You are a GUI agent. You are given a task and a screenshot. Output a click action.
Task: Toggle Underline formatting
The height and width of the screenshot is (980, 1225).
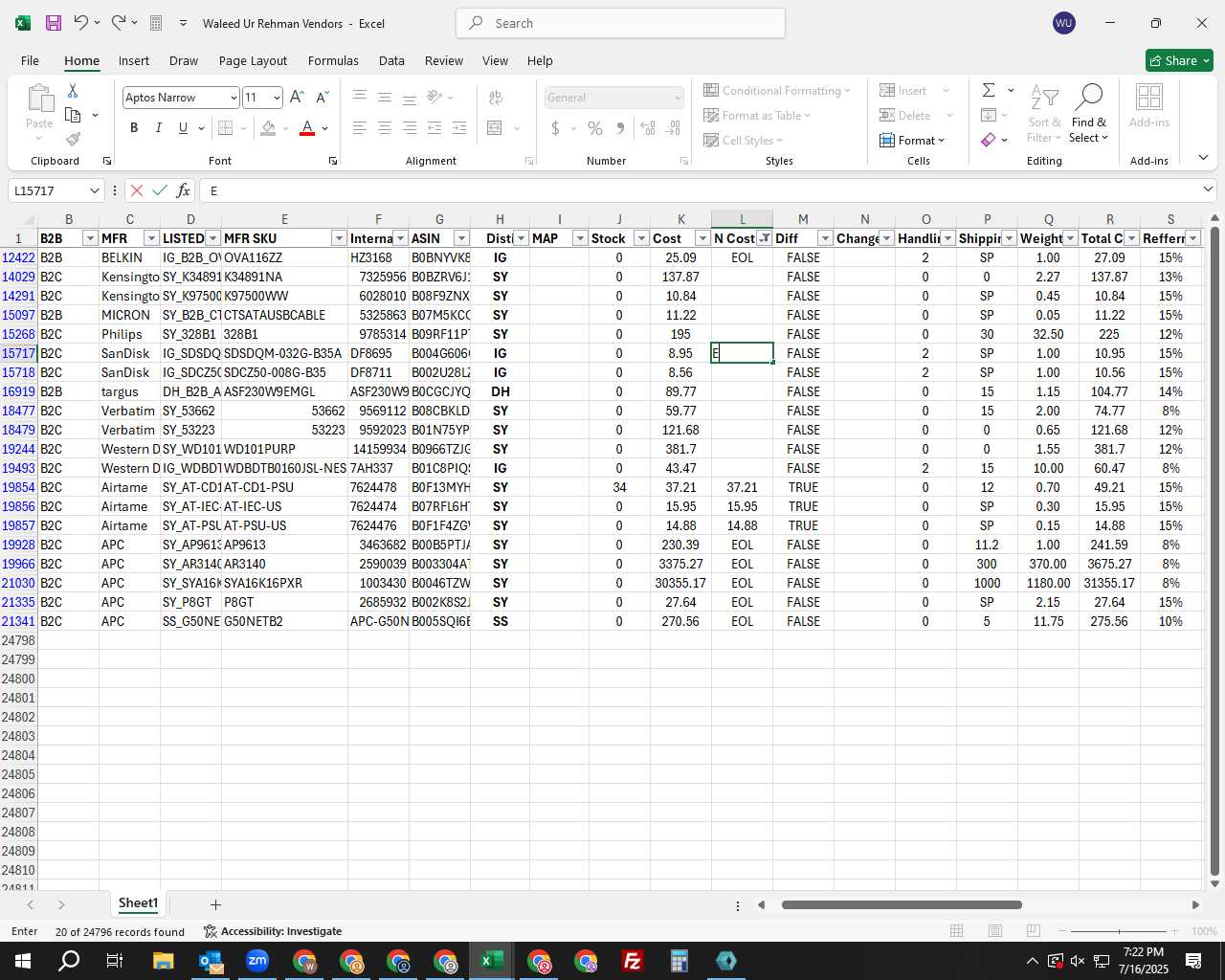click(183, 127)
